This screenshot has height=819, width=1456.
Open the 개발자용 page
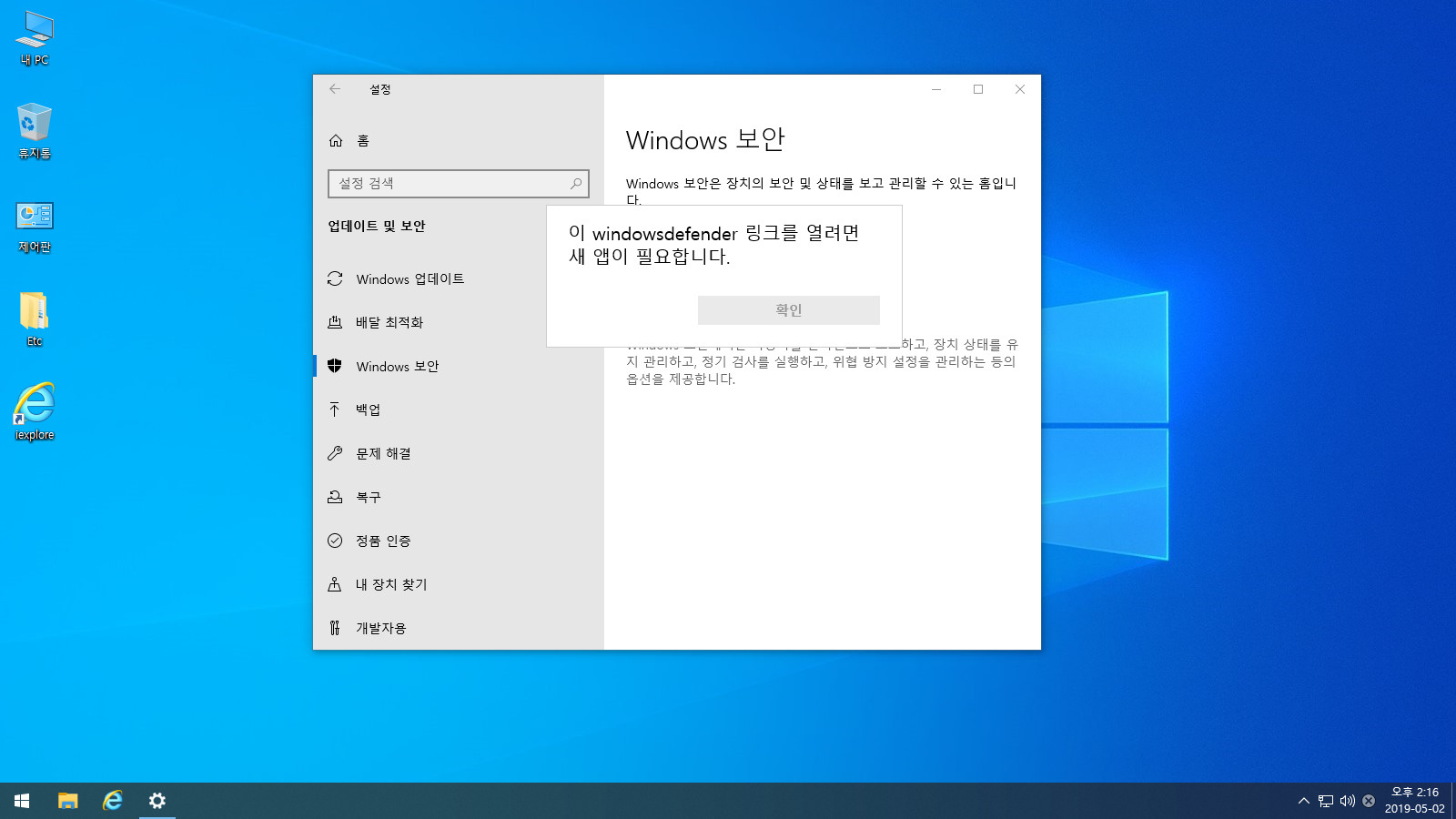click(459, 628)
